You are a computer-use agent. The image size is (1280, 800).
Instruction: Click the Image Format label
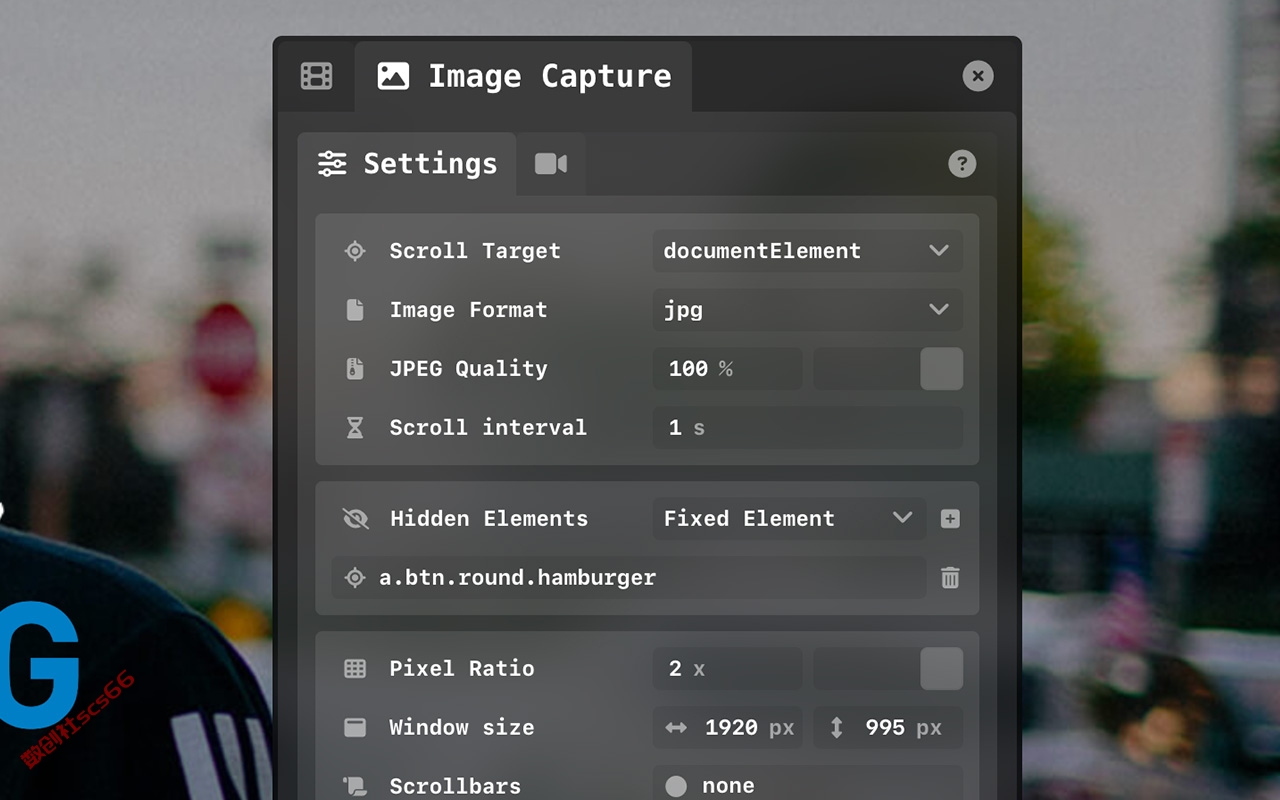point(469,310)
